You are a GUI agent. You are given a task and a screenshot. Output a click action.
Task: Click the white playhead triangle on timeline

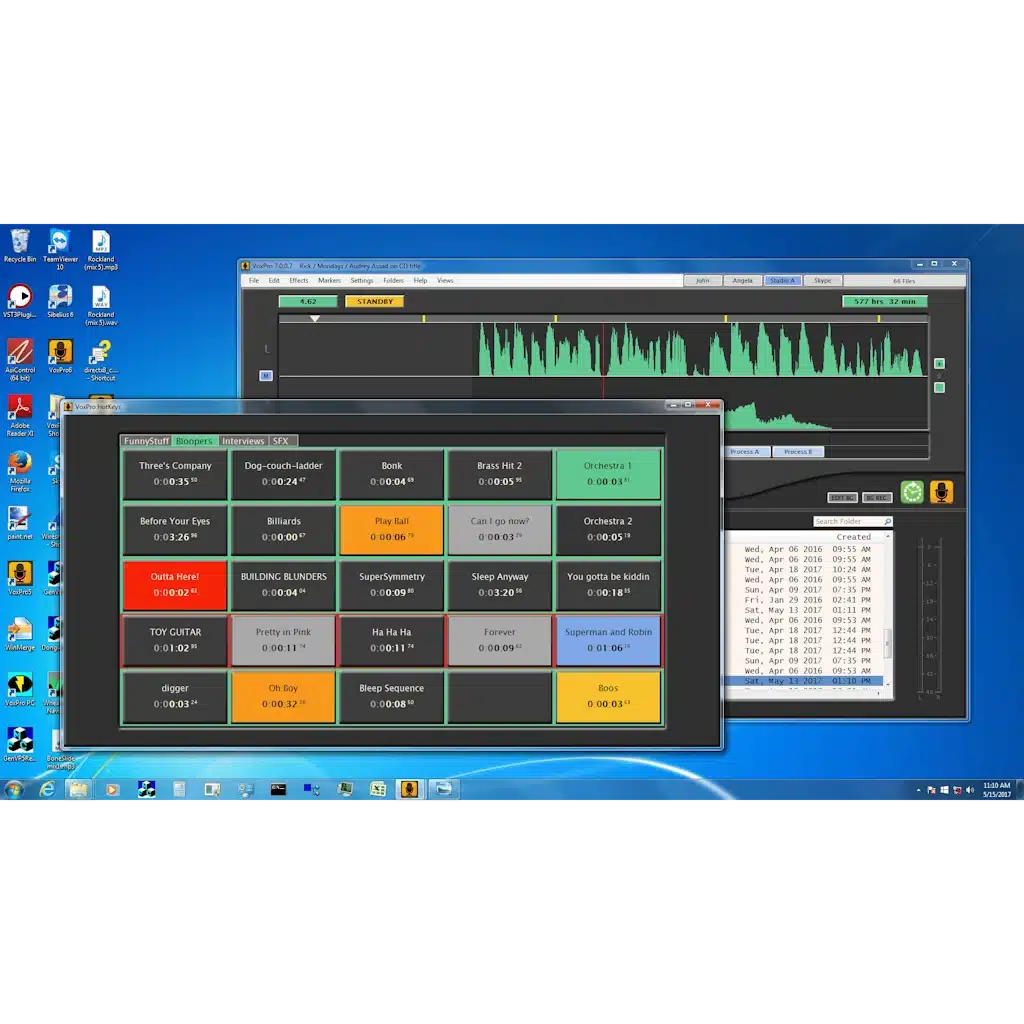tap(315, 319)
